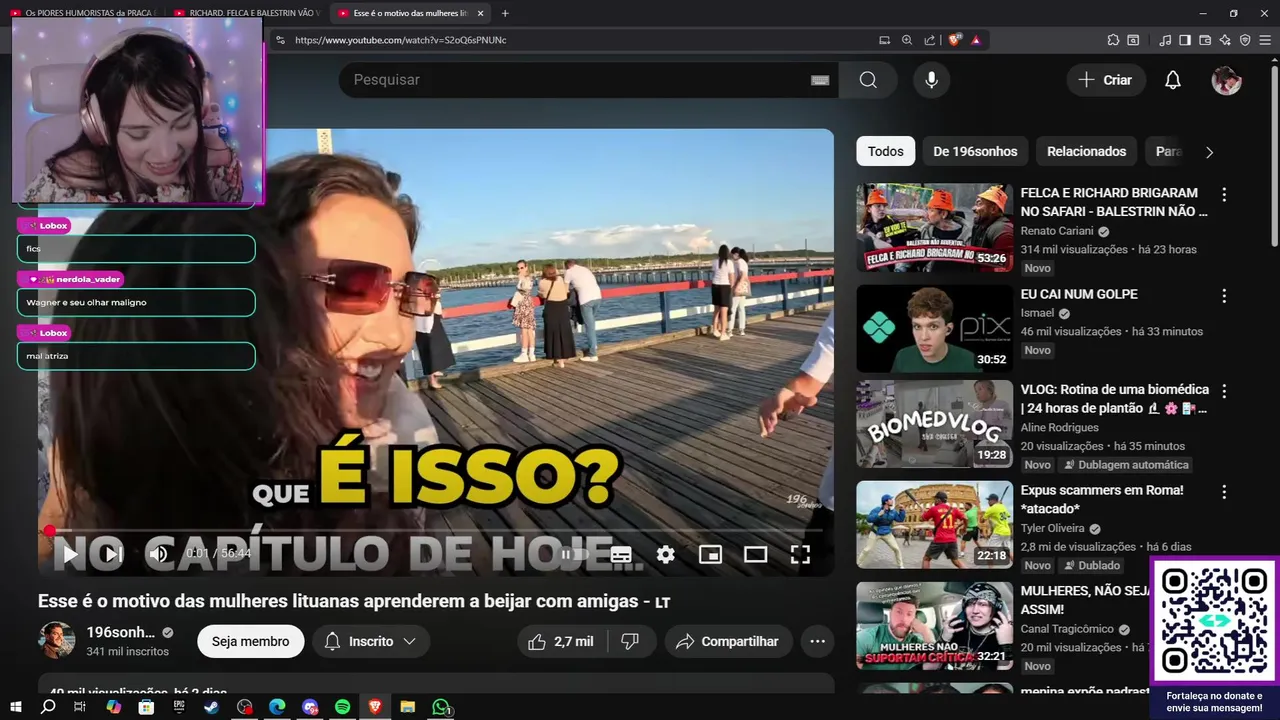Open Brave Shields lion icon
The height and width of the screenshot is (720, 1280).
pos(954,40)
